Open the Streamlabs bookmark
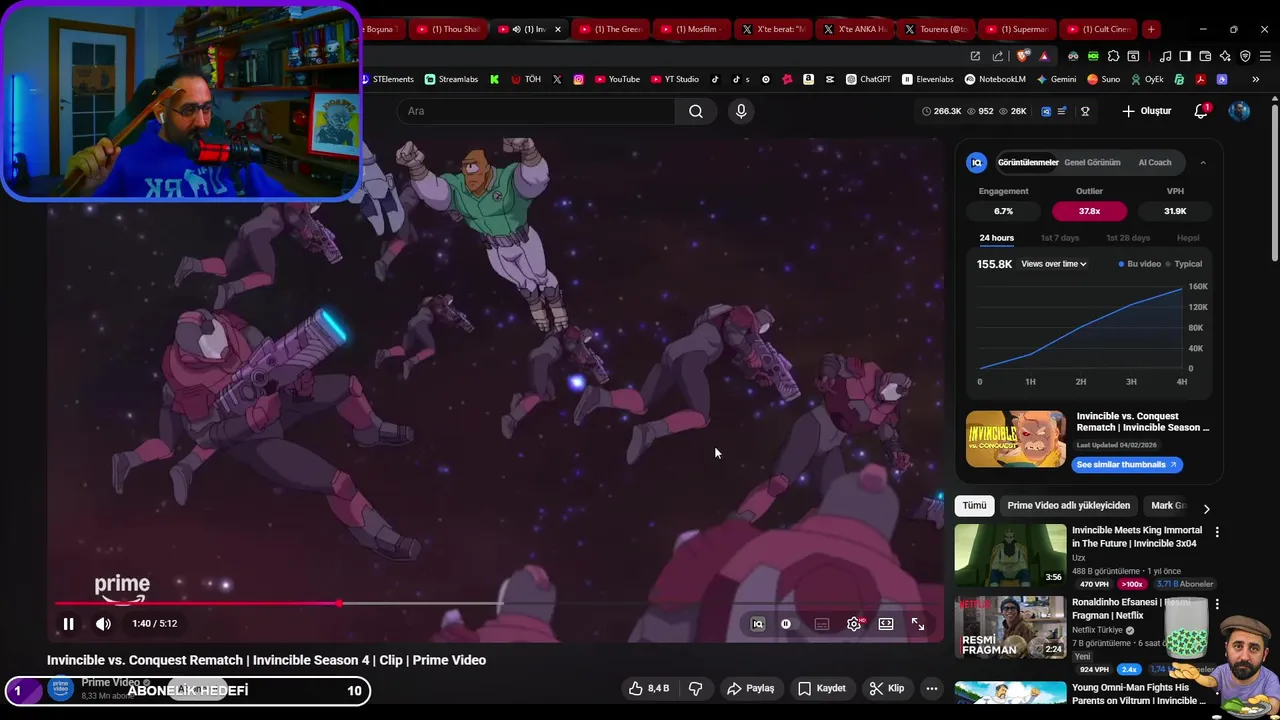The width and height of the screenshot is (1280, 720). coord(451,79)
